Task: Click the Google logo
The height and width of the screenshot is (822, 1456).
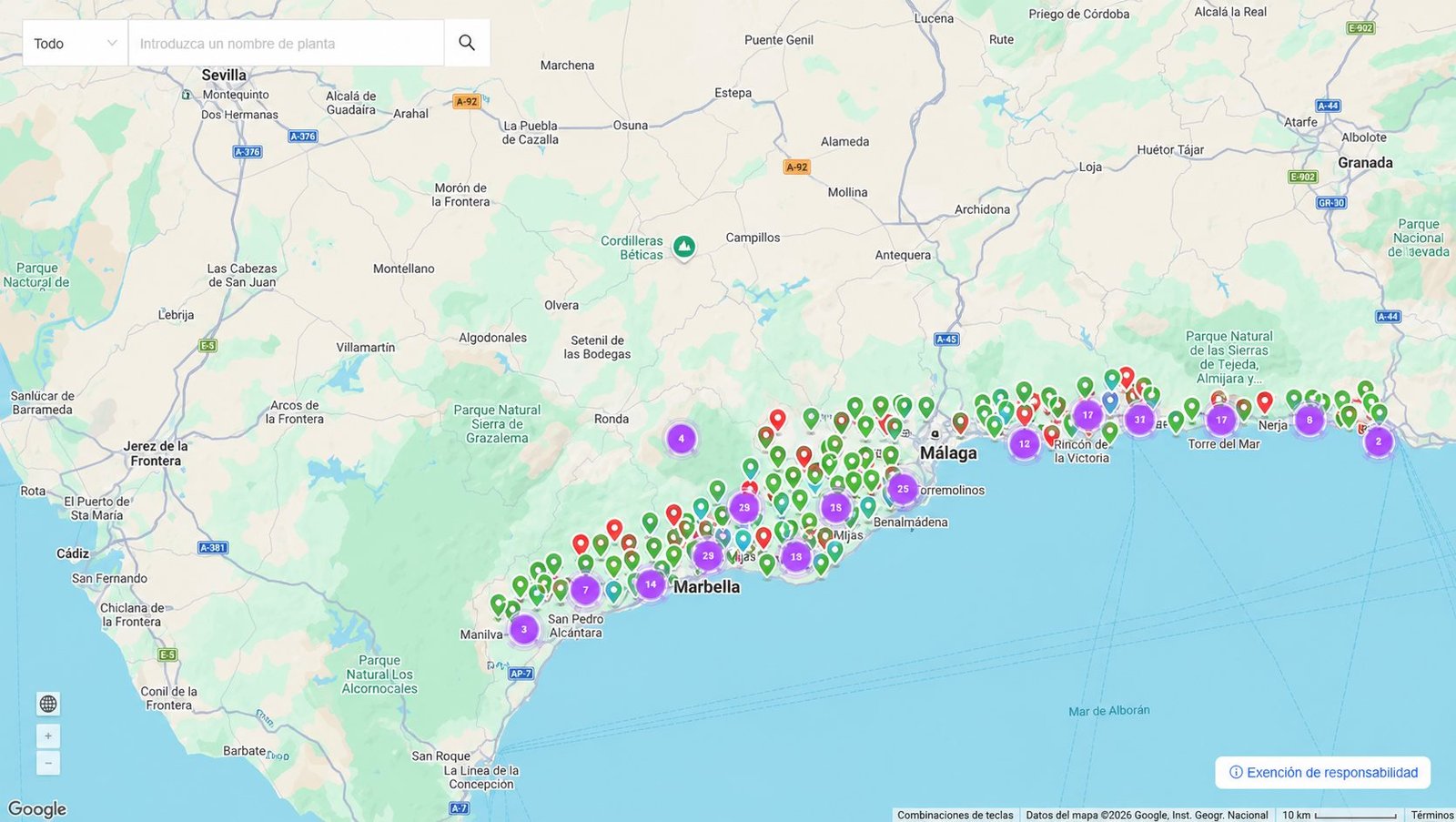Action: pos(37,808)
